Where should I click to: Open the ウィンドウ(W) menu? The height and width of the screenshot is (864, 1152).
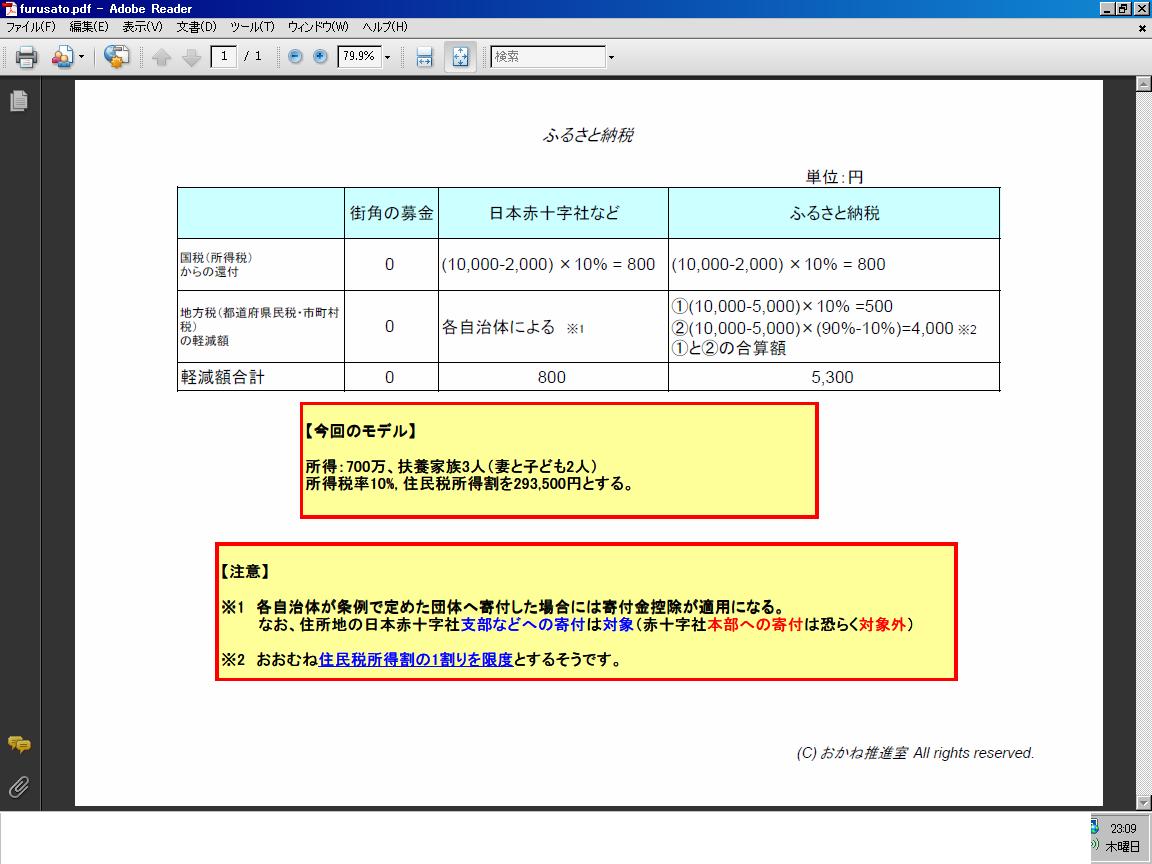(x=318, y=26)
